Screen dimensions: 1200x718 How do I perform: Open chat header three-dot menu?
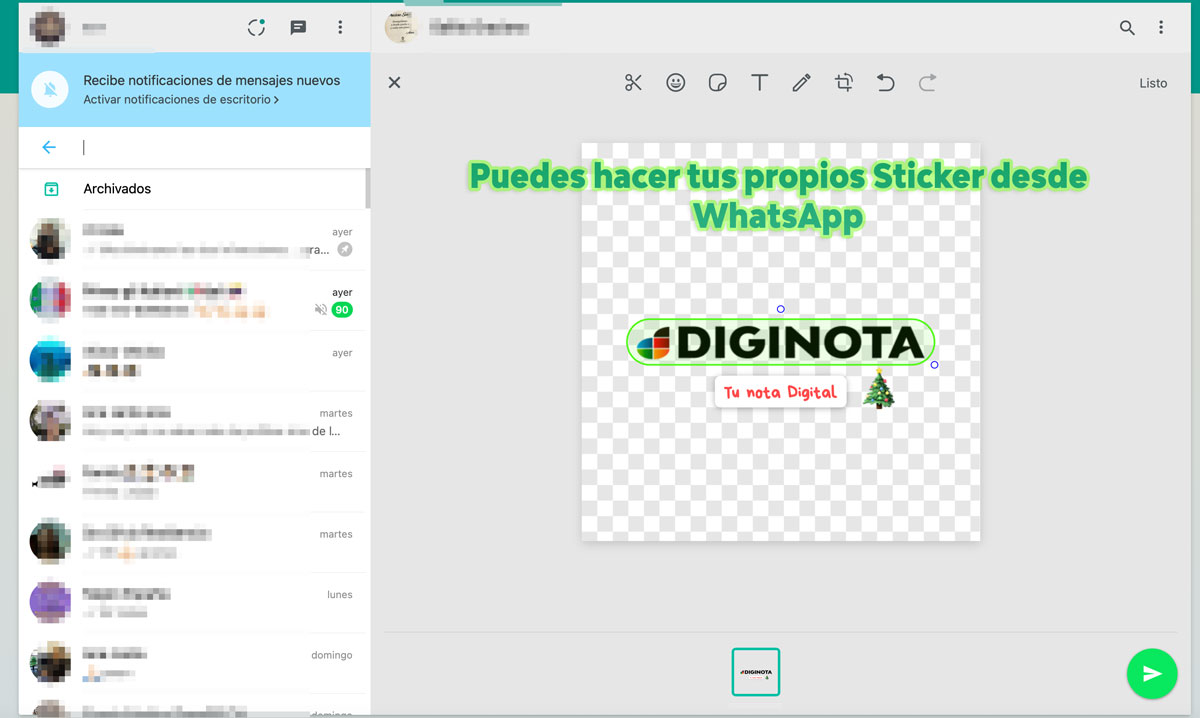[1161, 28]
